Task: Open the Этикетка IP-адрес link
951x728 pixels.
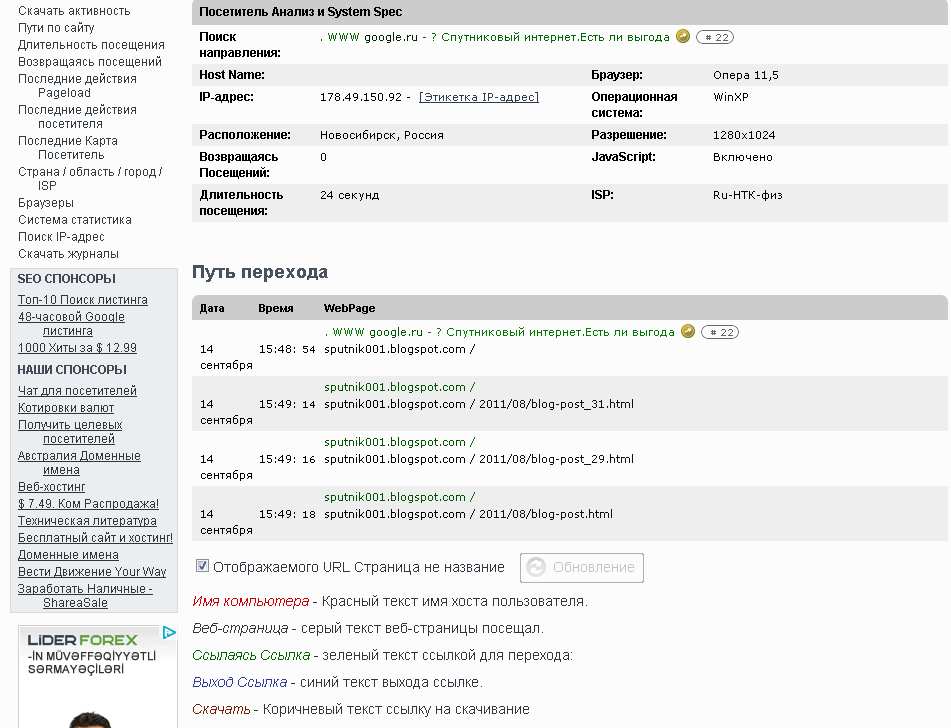Action: point(479,97)
